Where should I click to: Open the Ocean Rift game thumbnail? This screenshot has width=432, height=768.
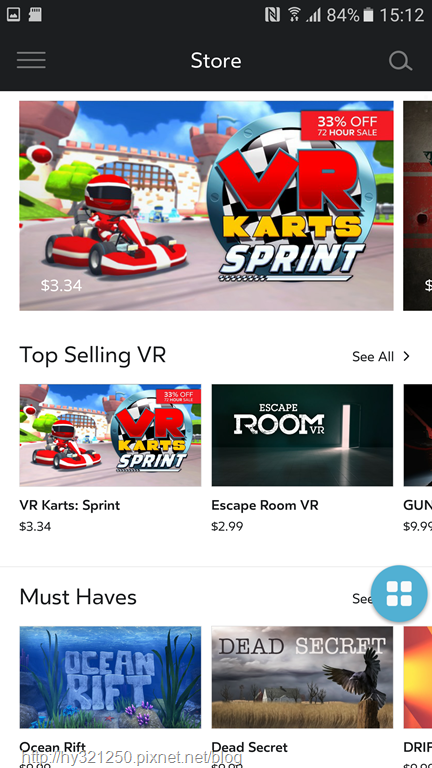pos(110,677)
